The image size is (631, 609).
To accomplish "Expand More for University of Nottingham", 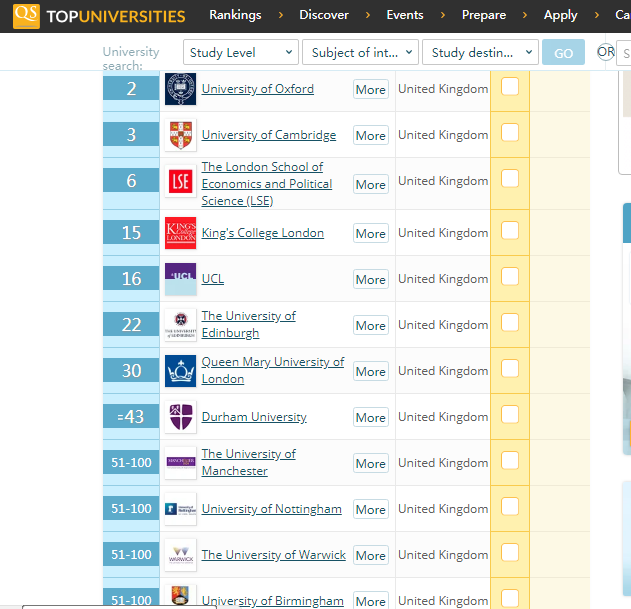I will [x=371, y=509].
